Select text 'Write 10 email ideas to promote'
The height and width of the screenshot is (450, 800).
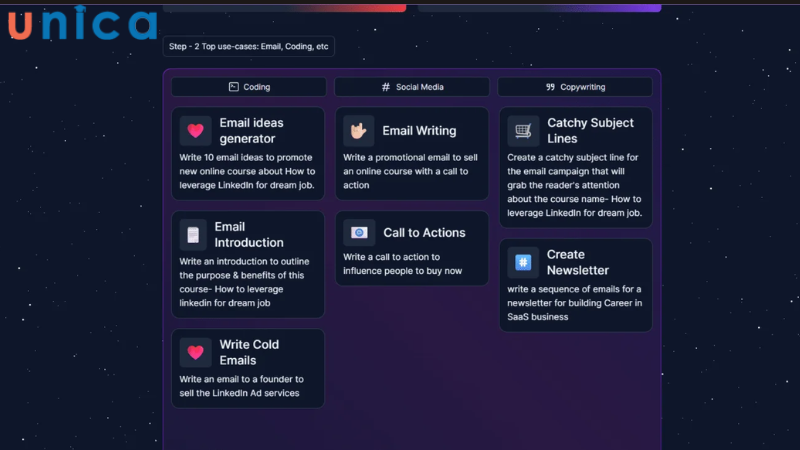(x=245, y=158)
